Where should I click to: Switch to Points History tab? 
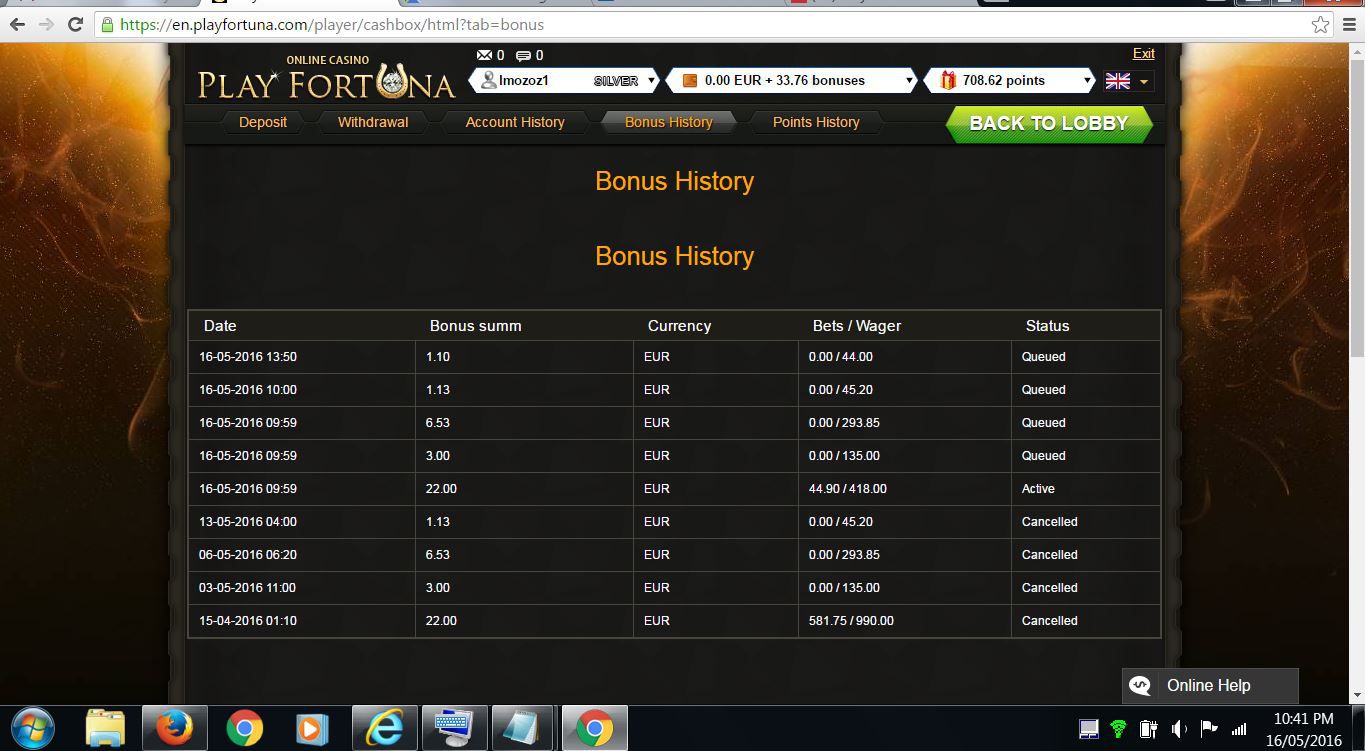tap(816, 122)
